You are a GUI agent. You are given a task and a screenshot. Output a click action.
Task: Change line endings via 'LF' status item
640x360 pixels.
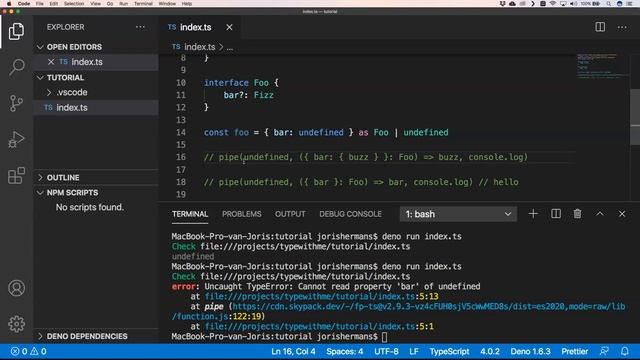414,351
